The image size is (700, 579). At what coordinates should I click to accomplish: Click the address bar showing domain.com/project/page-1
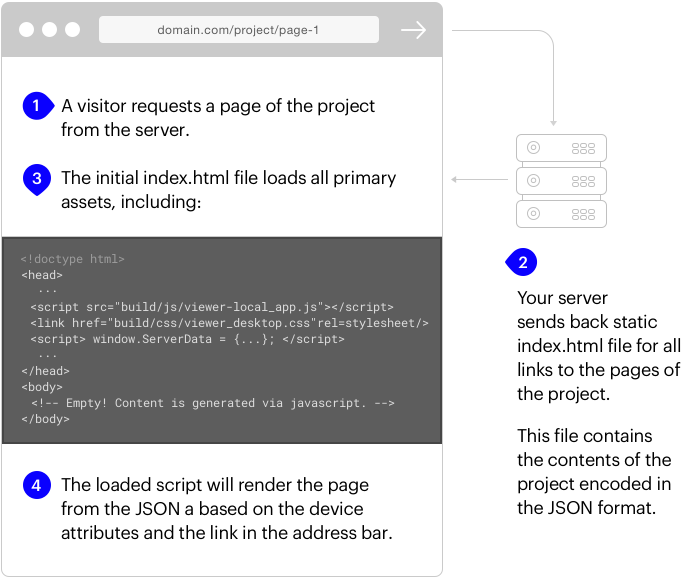point(239,29)
